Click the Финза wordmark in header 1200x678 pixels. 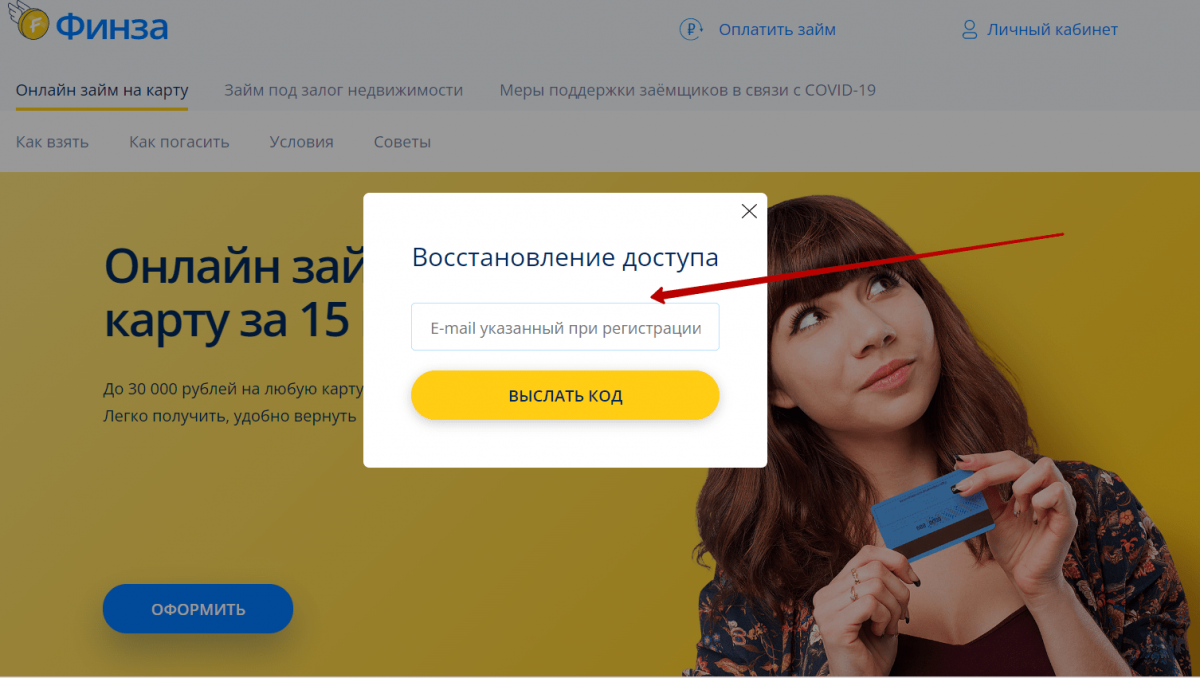[x=112, y=26]
